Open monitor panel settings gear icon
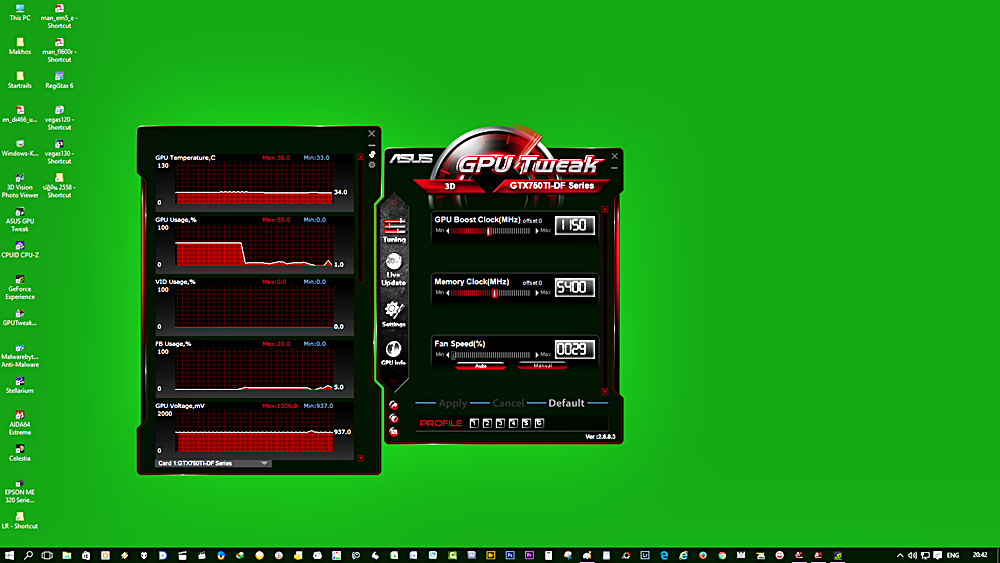Image resolution: width=1000 pixels, height=563 pixels. (372, 165)
